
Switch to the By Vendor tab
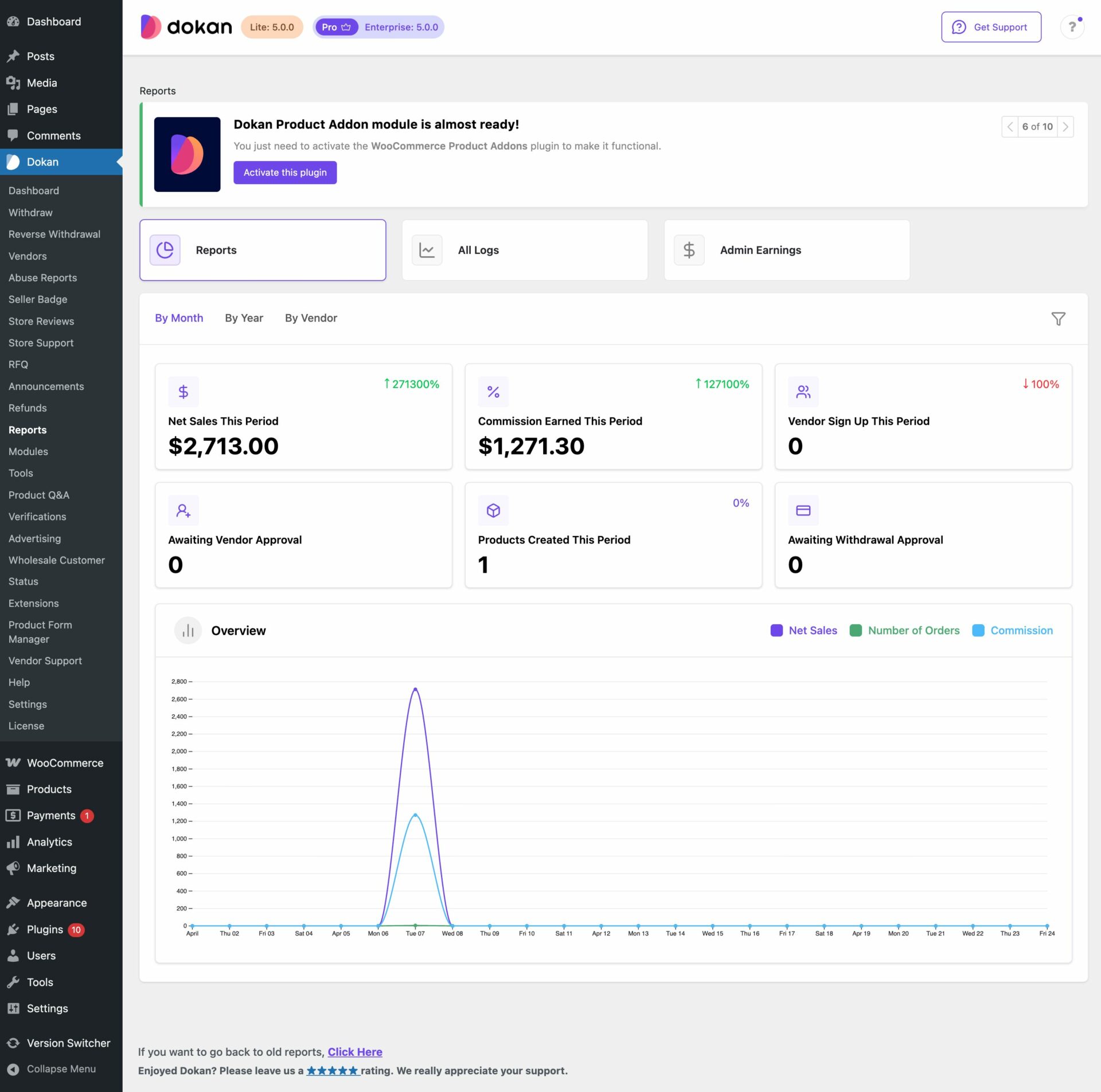tap(311, 318)
